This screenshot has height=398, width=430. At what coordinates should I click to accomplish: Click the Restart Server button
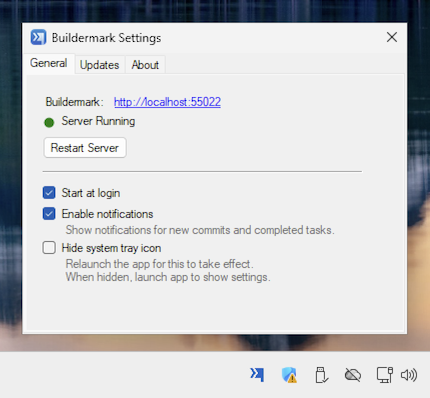pos(85,148)
